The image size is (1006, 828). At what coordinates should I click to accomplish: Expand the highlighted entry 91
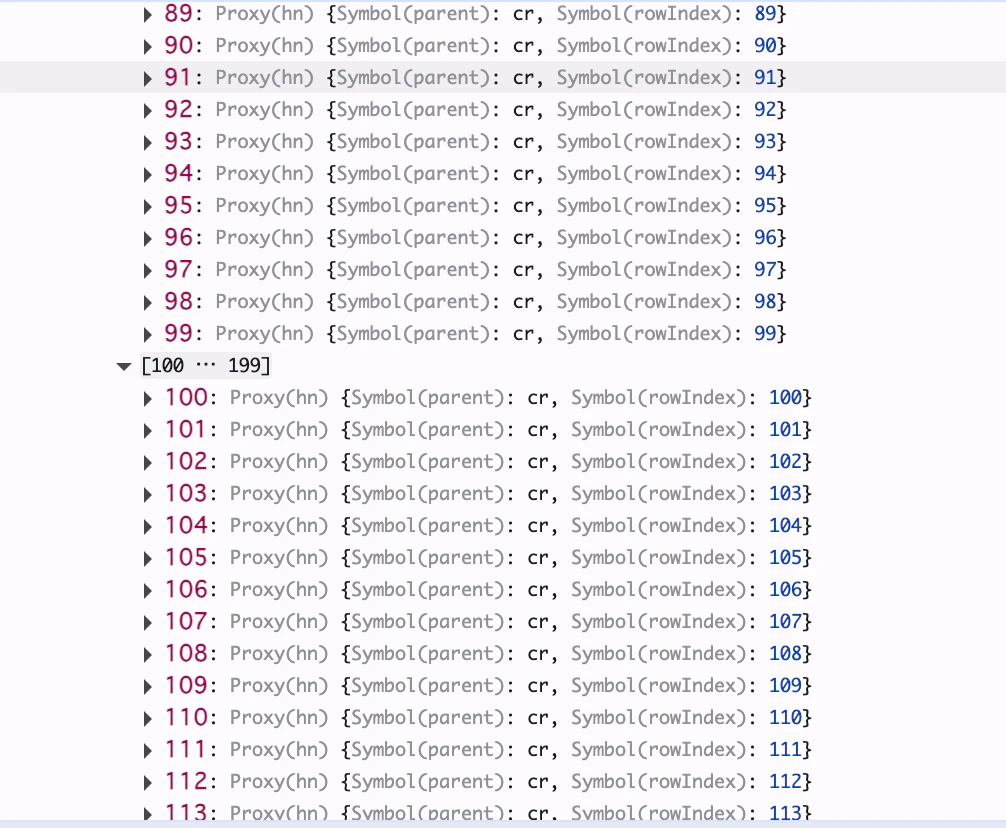coord(148,78)
